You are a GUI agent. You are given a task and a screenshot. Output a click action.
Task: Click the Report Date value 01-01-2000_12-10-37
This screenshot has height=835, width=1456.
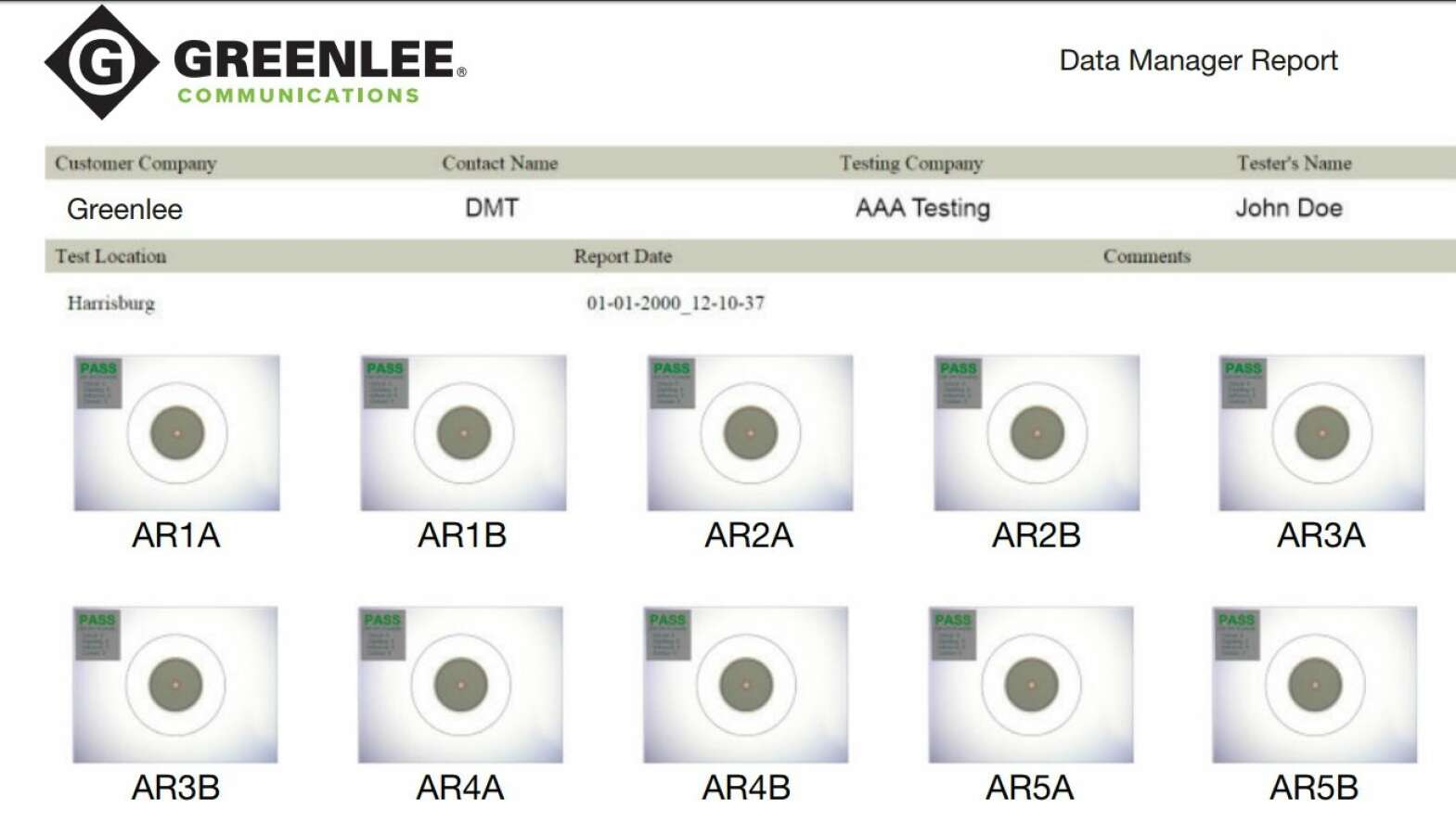(676, 303)
